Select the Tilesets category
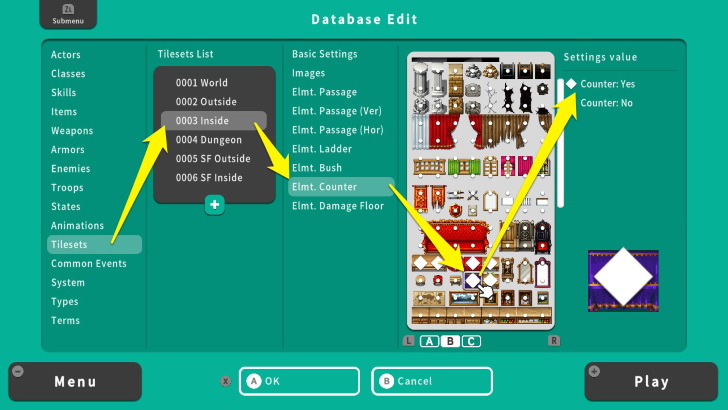 (x=94, y=245)
